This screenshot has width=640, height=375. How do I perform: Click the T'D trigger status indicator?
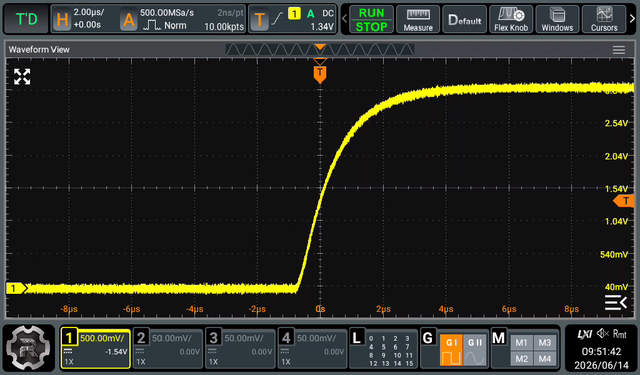pyautogui.click(x=26, y=19)
